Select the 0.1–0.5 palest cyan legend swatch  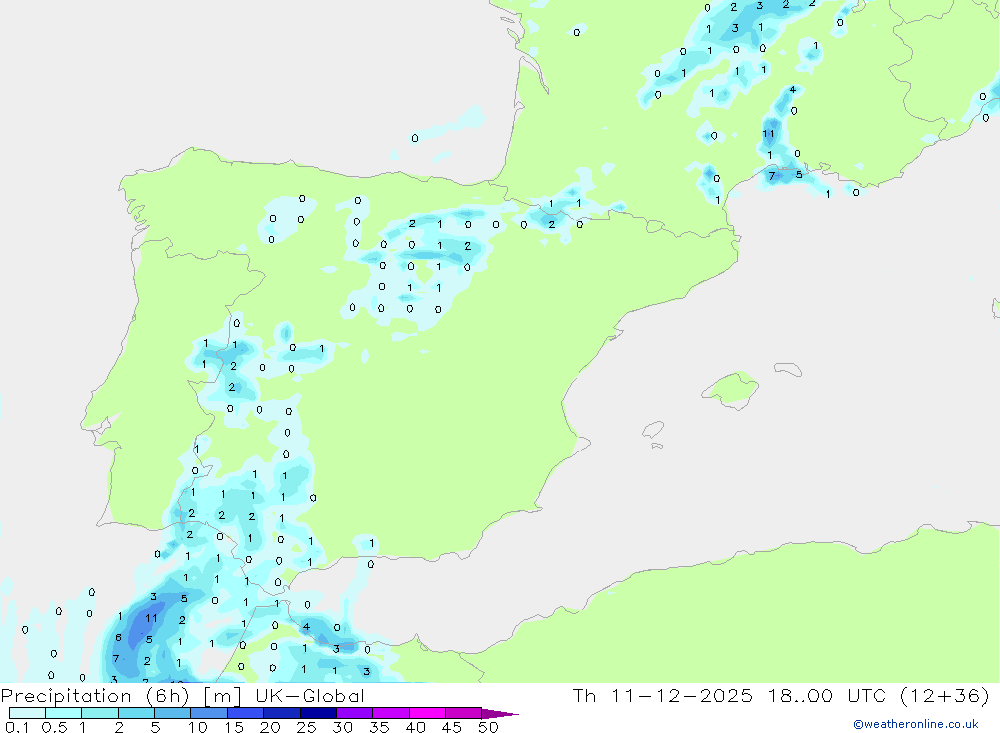click(27, 713)
